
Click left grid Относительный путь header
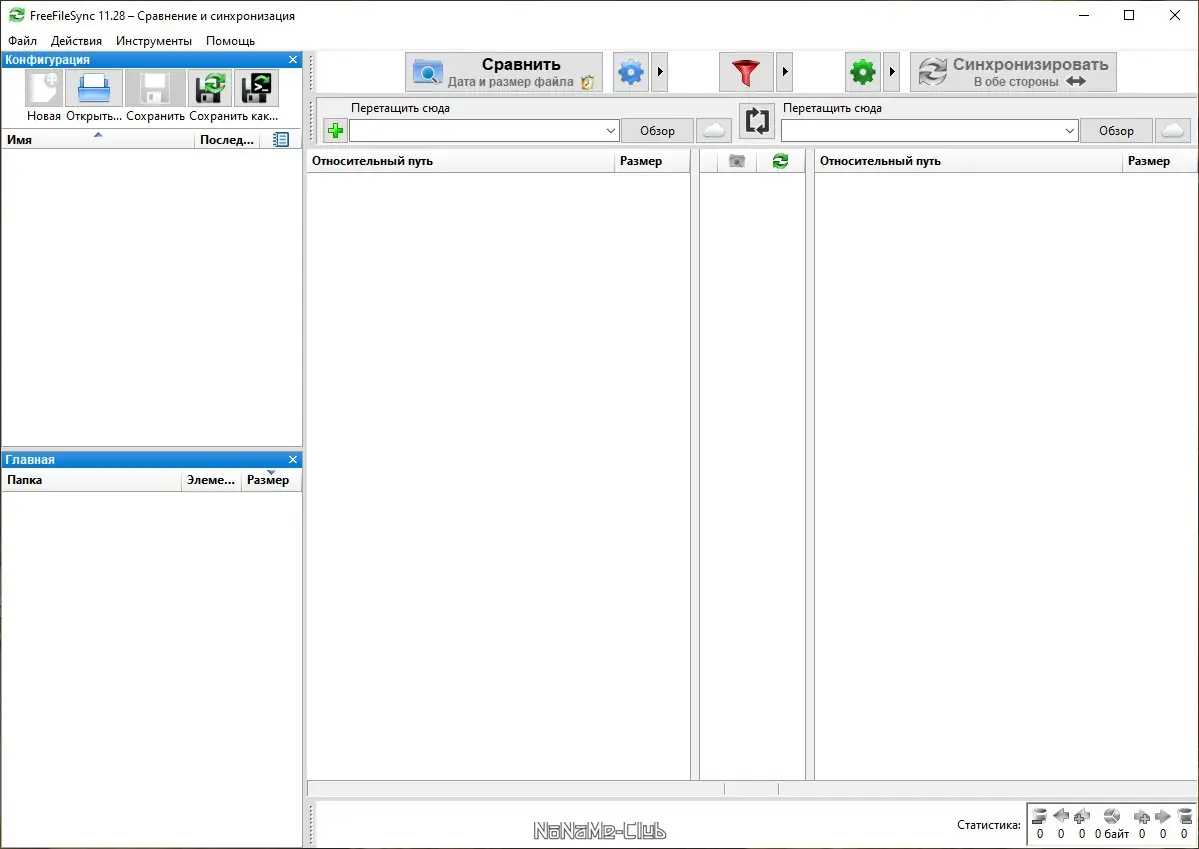[460, 161]
